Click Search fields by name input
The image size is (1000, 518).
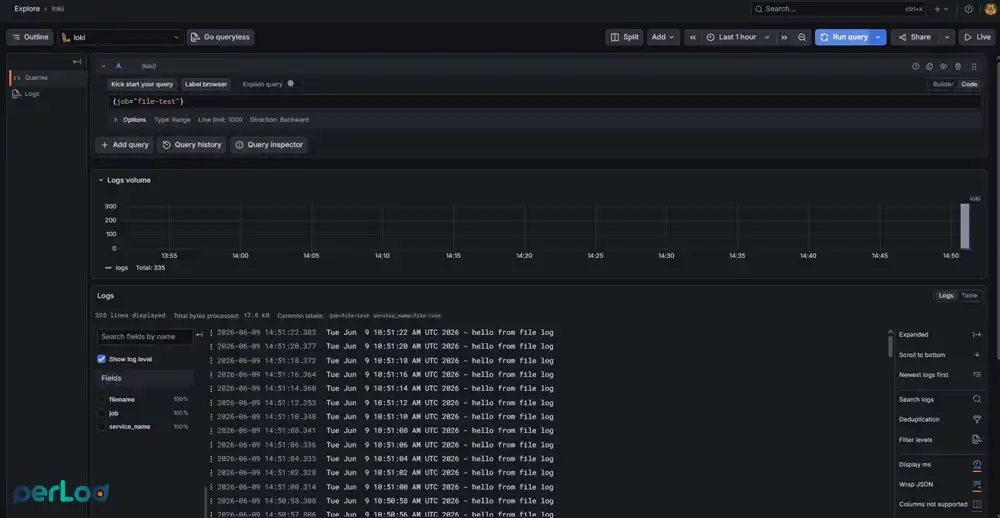[x=145, y=337]
